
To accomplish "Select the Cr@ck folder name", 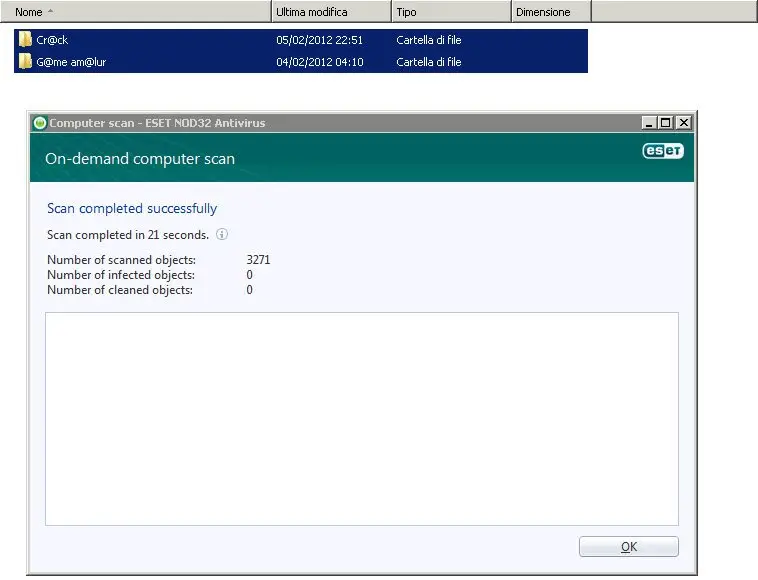I will pos(52,40).
